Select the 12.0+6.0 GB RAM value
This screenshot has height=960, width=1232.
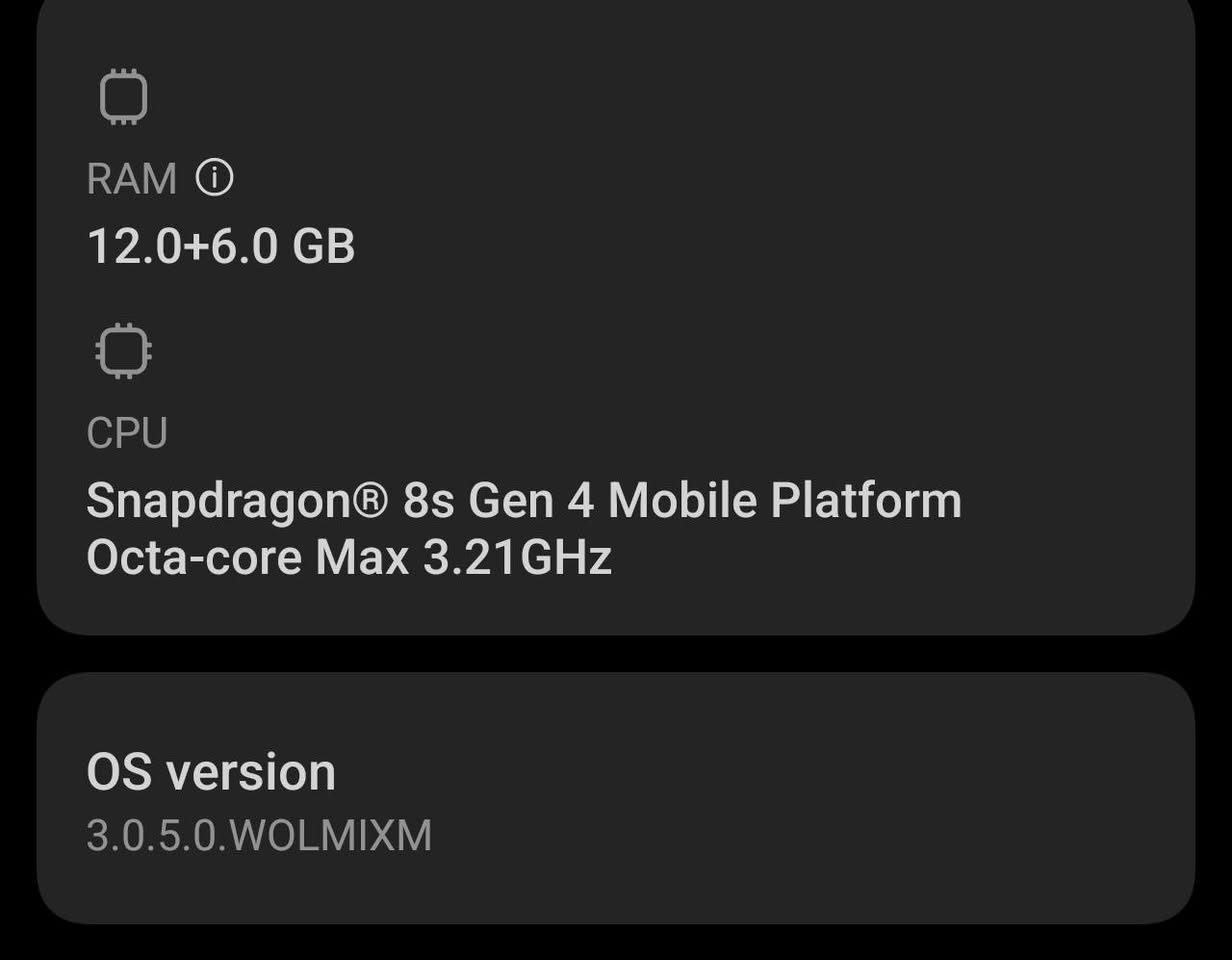pyautogui.click(x=221, y=246)
